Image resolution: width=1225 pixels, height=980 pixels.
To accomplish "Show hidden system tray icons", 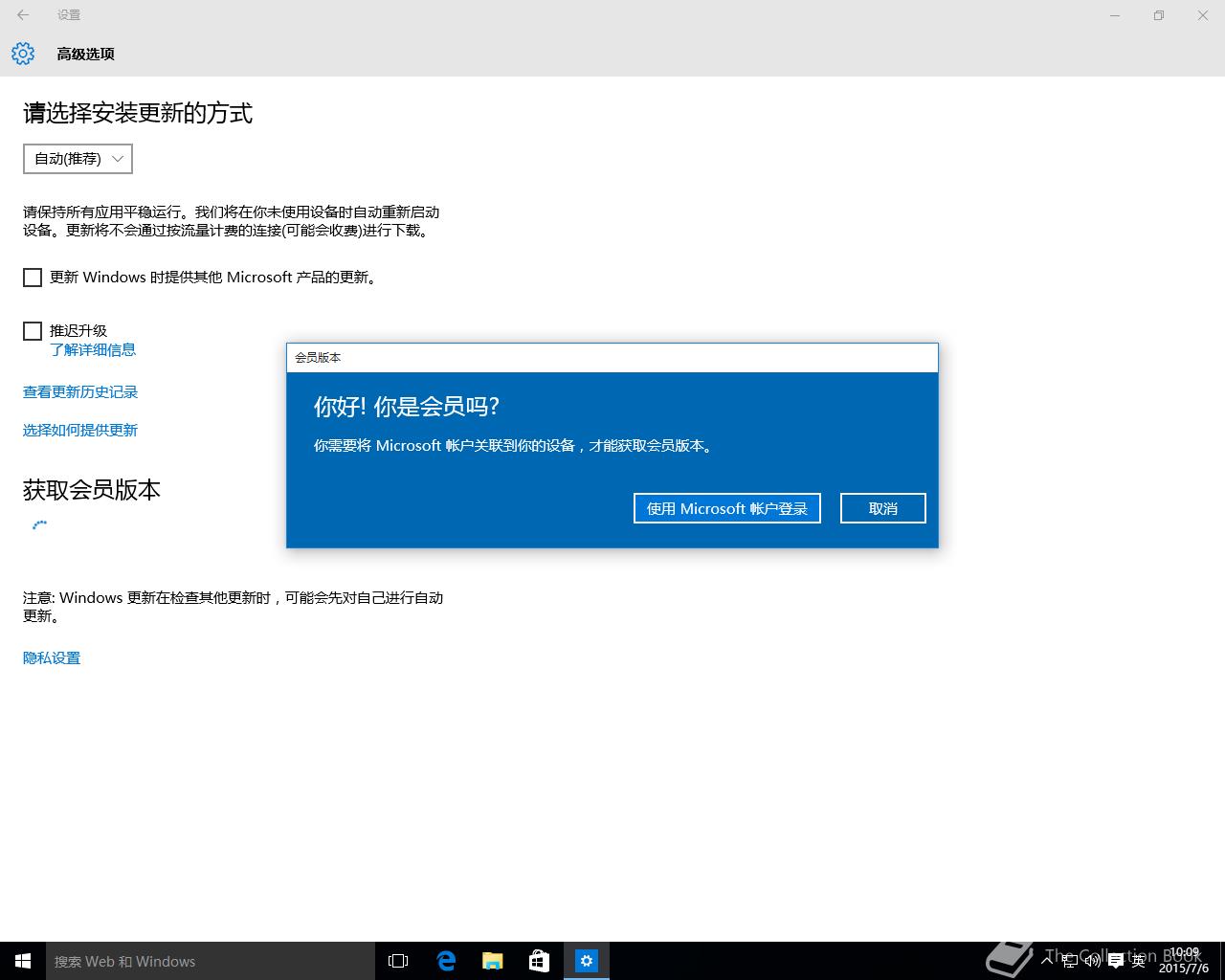I will click(1048, 961).
